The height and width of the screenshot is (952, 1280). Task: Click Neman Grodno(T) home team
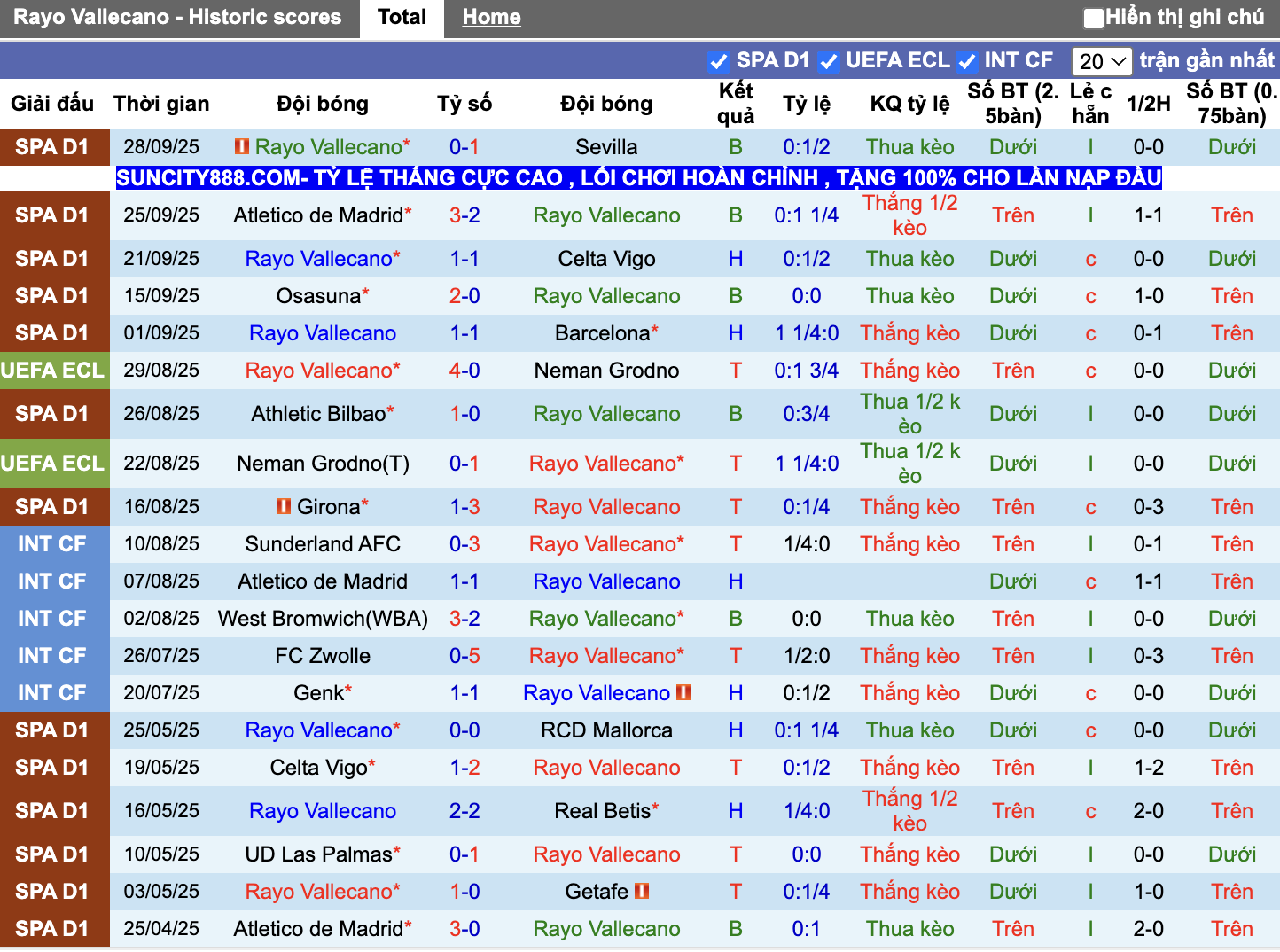click(x=323, y=464)
